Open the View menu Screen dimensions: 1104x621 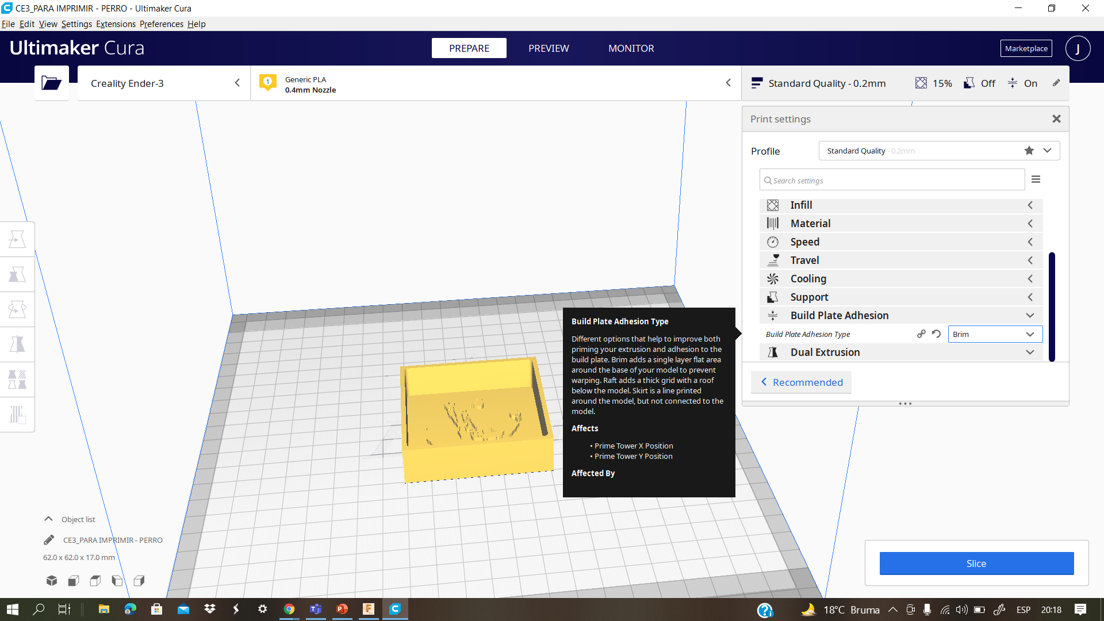tap(48, 24)
